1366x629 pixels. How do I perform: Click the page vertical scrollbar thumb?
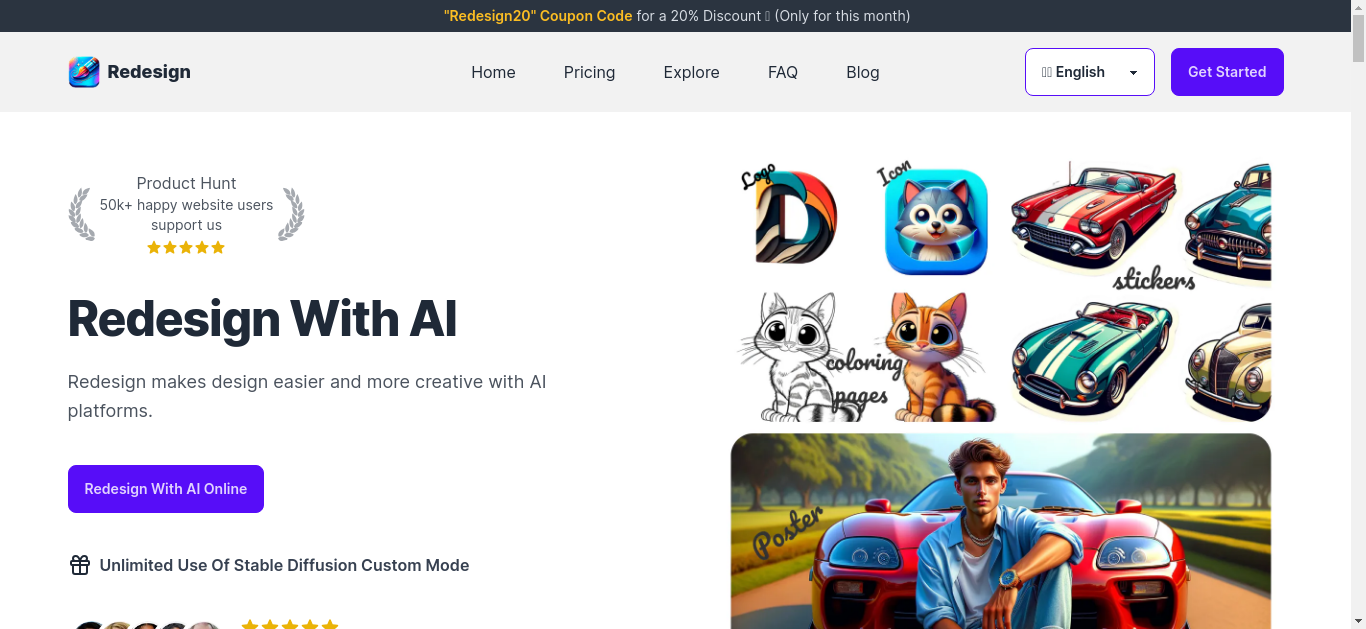1358,45
